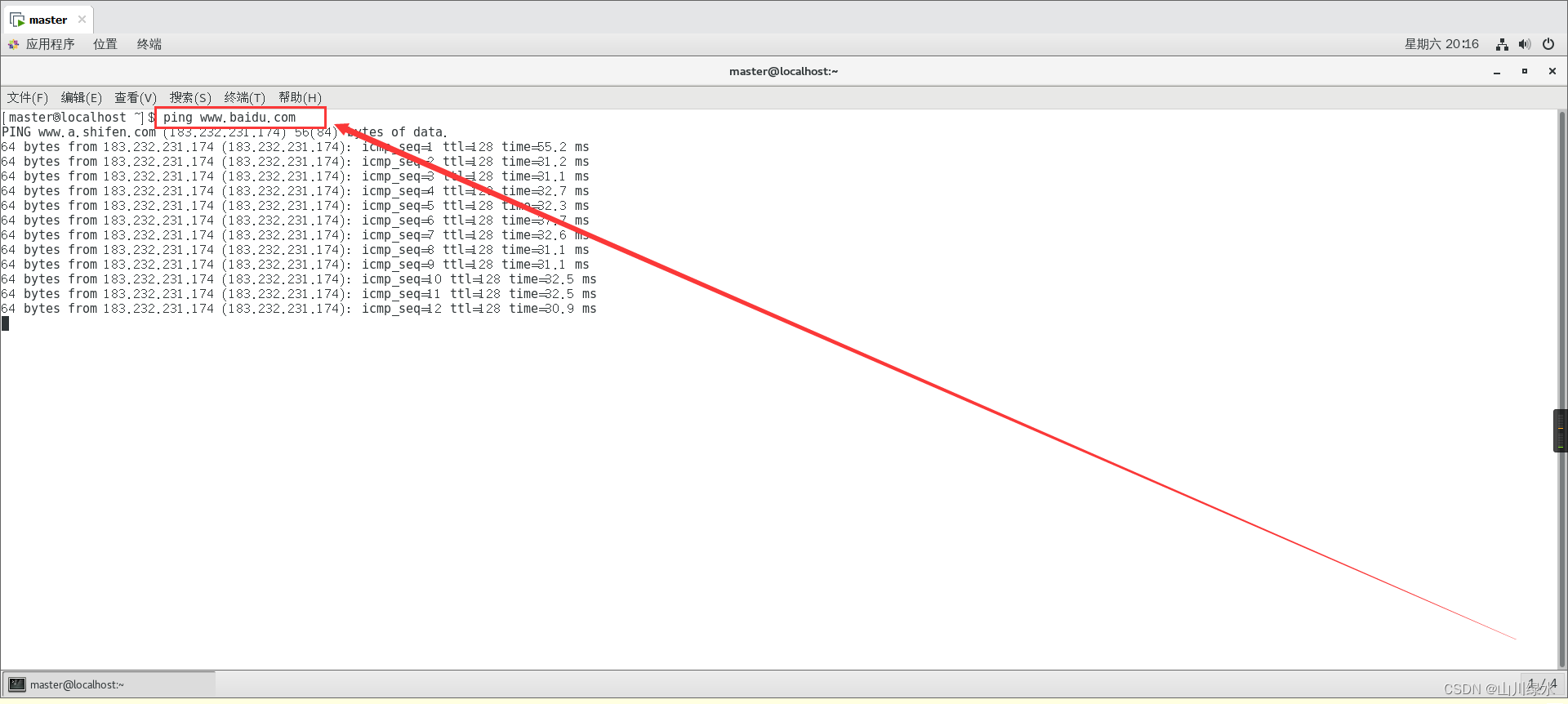This screenshot has width=1568, height=704.
Task: Click the icmp_seq=1 ping reply line
Action: coord(295,147)
